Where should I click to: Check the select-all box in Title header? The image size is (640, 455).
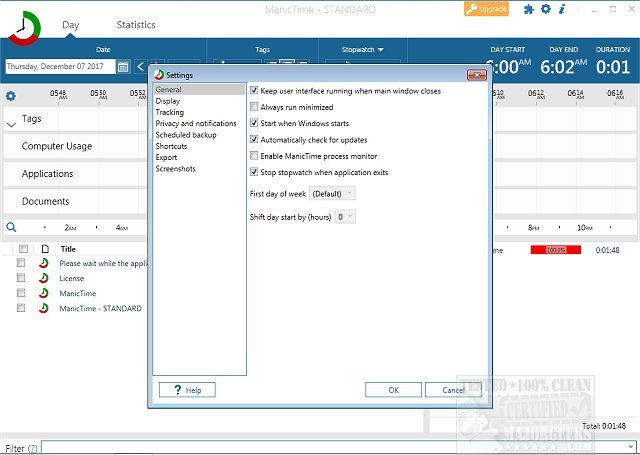tap(23, 249)
